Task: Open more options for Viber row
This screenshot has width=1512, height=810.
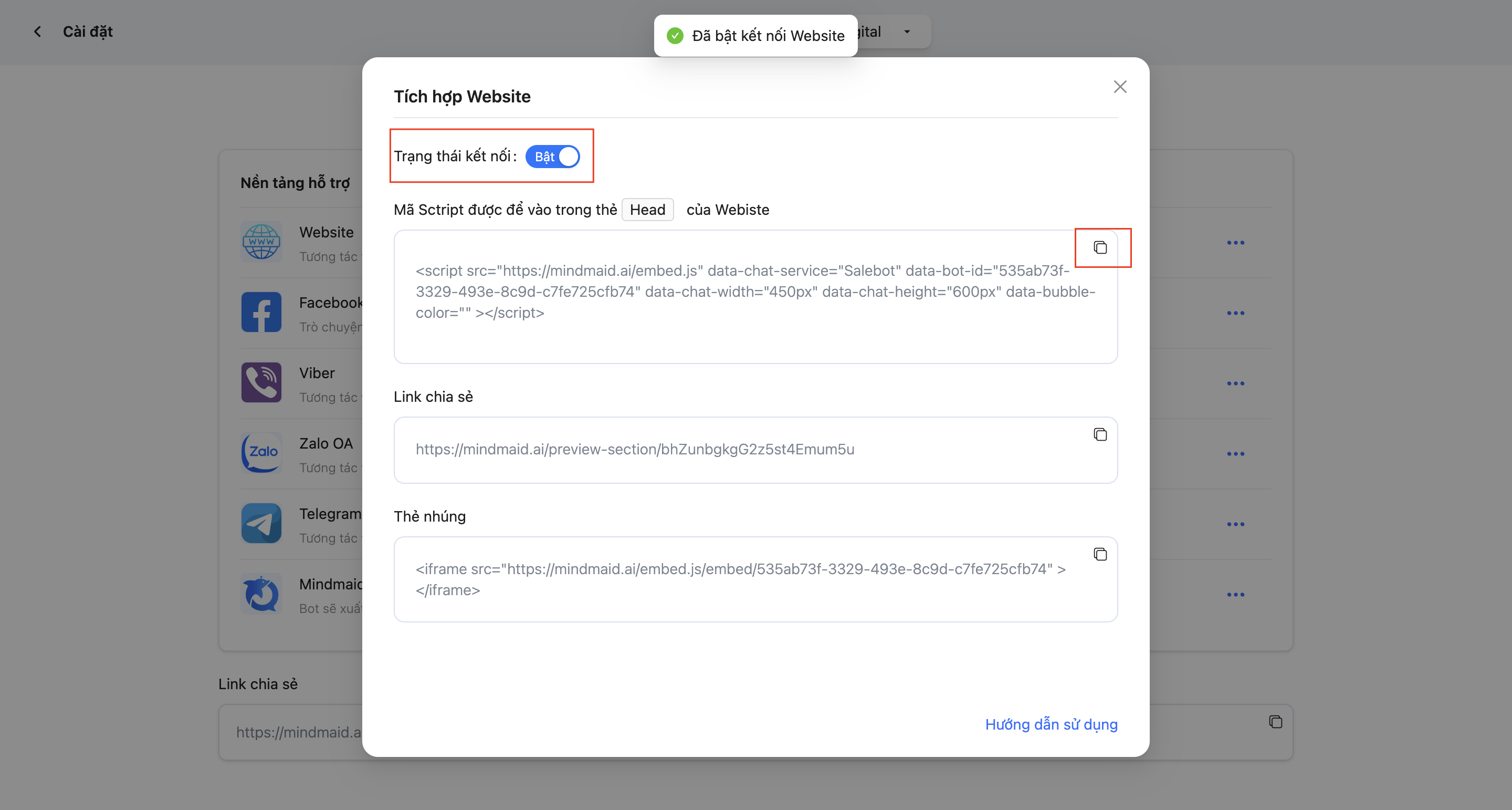Action: tap(1235, 383)
